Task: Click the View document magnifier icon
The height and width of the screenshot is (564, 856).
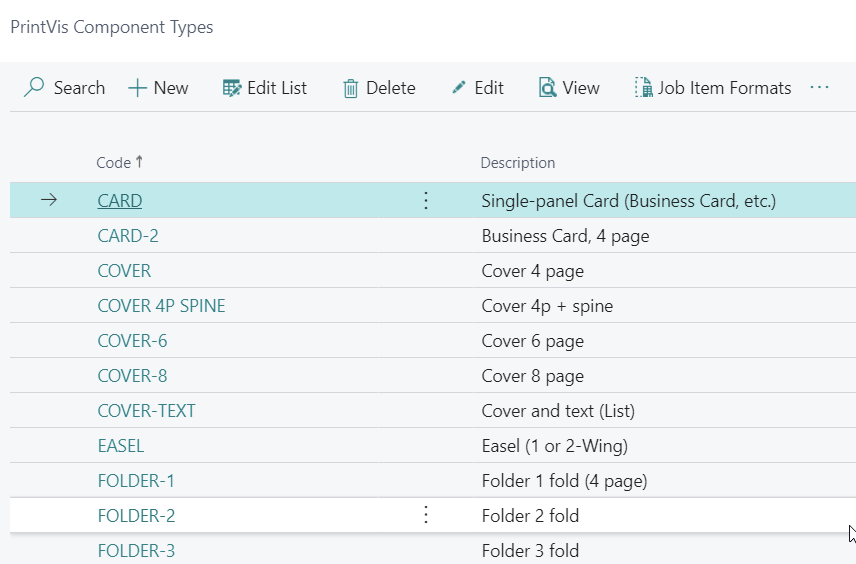Action: [547, 87]
